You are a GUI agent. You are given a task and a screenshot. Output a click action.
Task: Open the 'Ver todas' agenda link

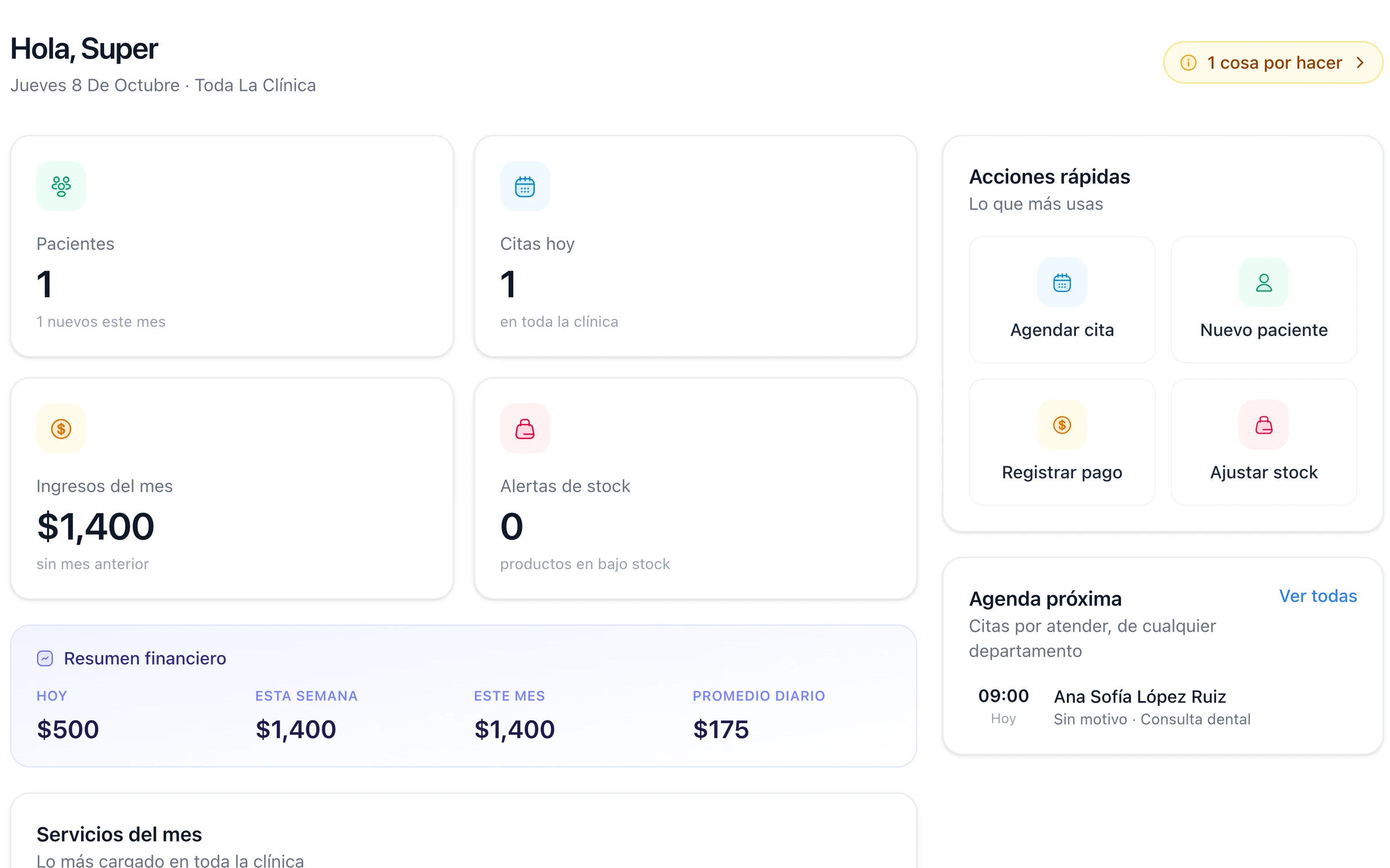1318,596
